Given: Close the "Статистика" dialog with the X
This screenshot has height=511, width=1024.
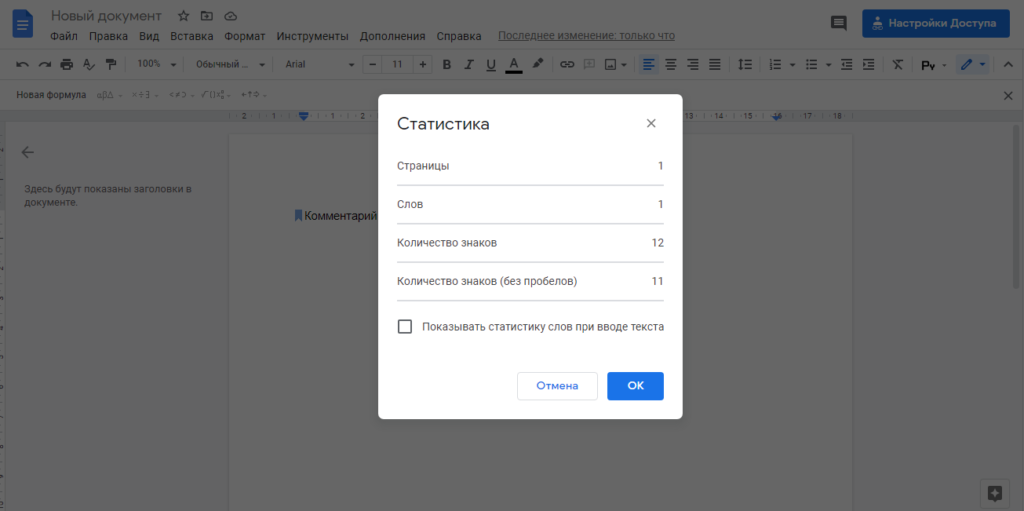Looking at the screenshot, I should point(651,124).
